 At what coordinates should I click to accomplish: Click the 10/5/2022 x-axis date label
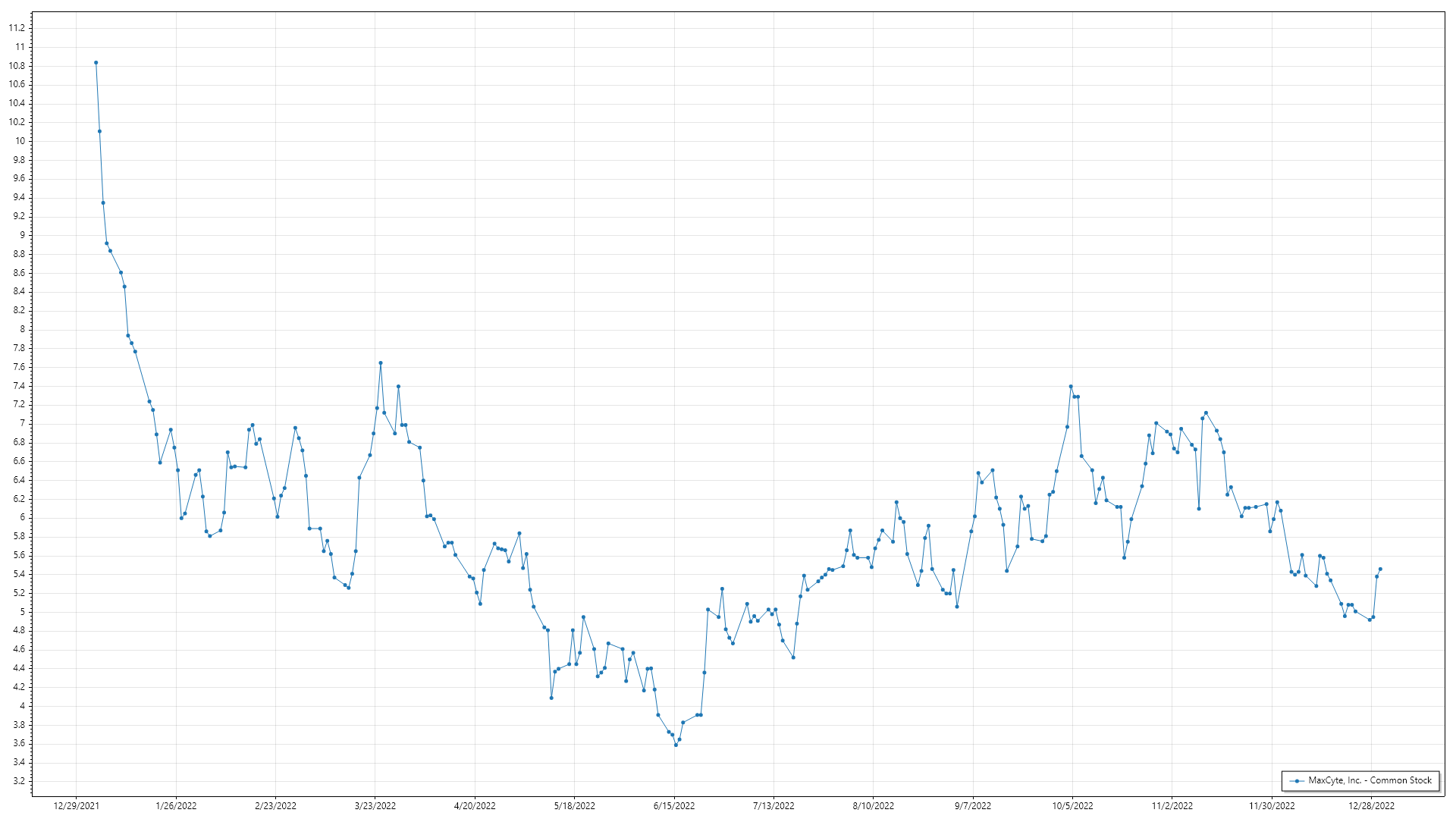click(x=1072, y=805)
